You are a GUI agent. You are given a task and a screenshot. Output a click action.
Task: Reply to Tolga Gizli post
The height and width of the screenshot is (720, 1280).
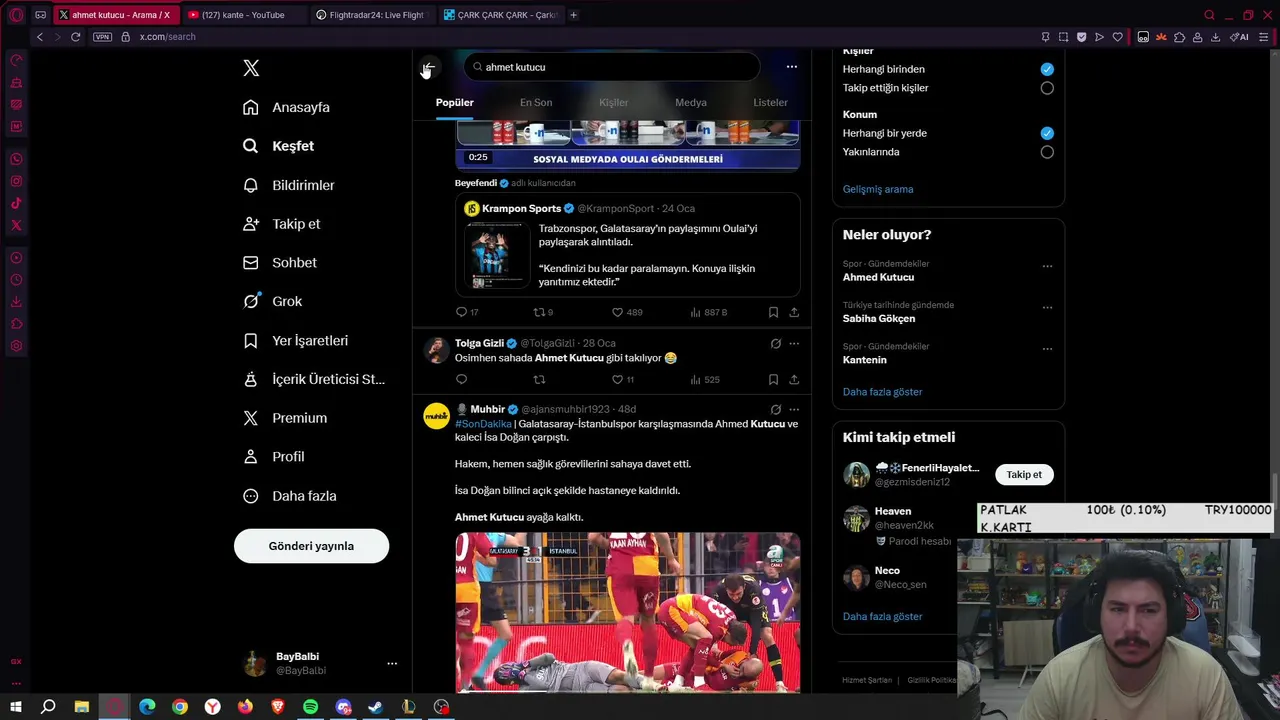pyautogui.click(x=461, y=379)
